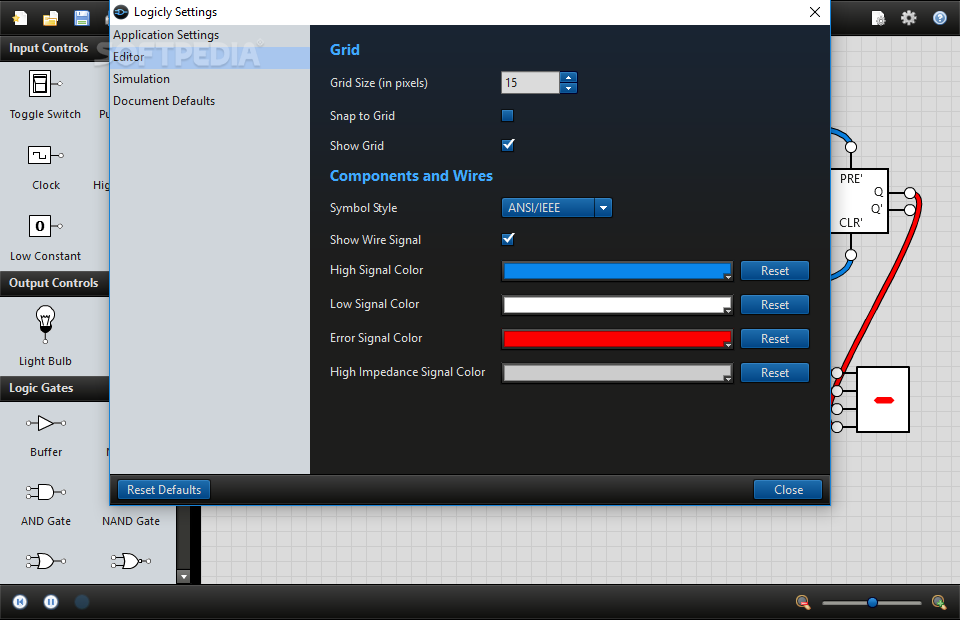Click the gear settings icon at top right
The width and height of the screenshot is (960, 620).
pos(909,18)
